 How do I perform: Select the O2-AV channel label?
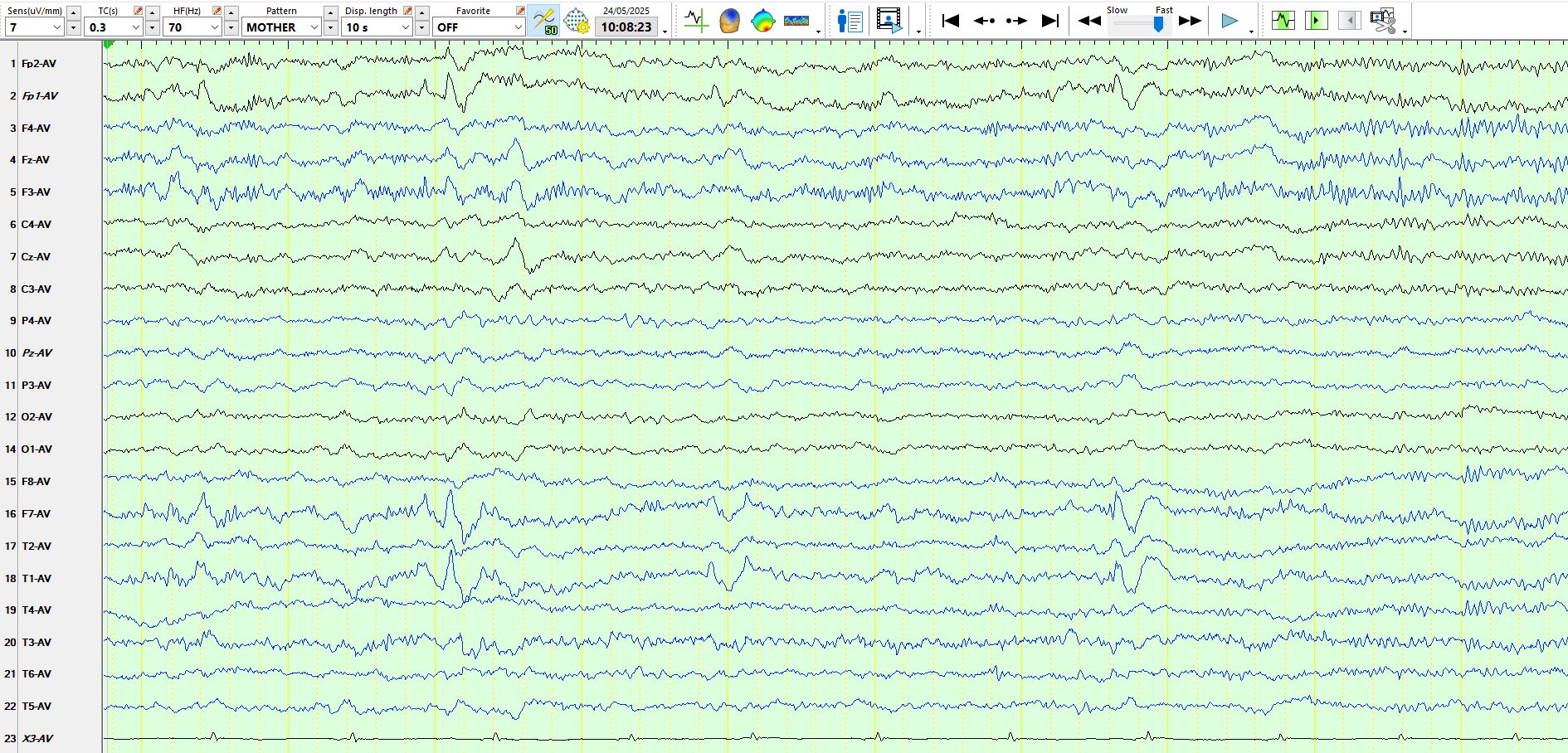pyautogui.click(x=37, y=416)
